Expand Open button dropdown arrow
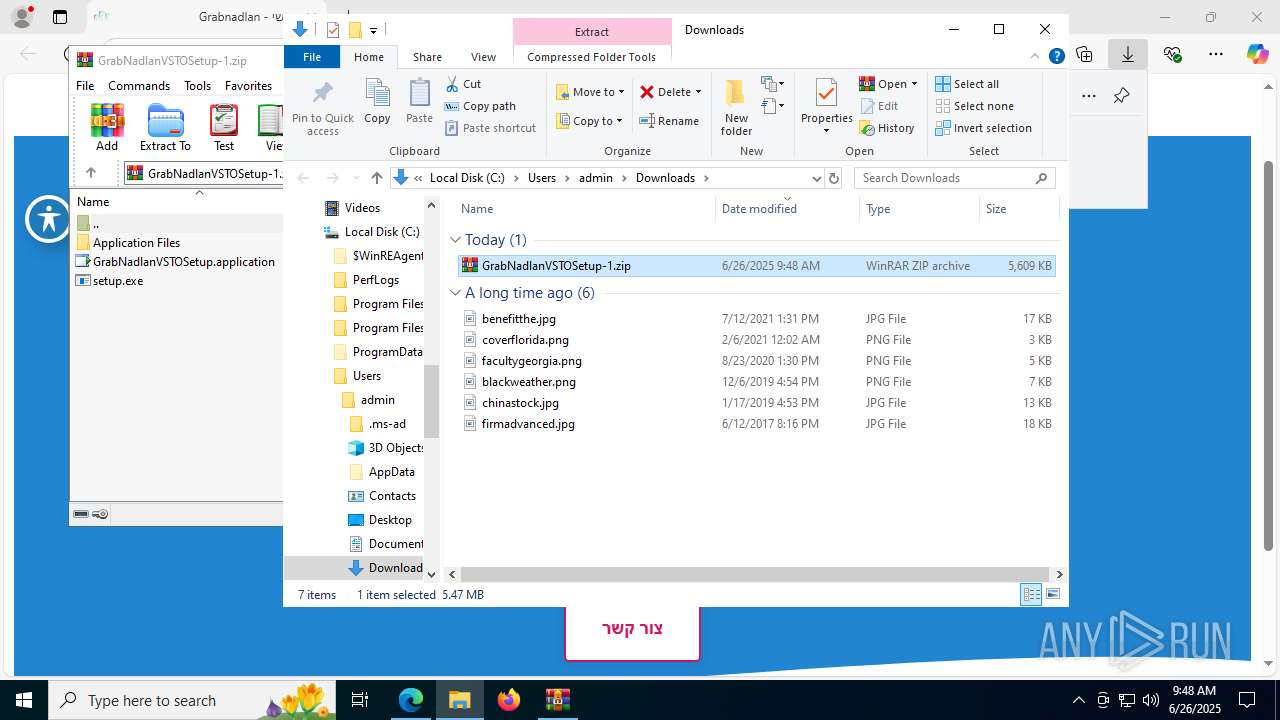This screenshot has width=1280, height=720. pyautogui.click(x=914, y=84)
